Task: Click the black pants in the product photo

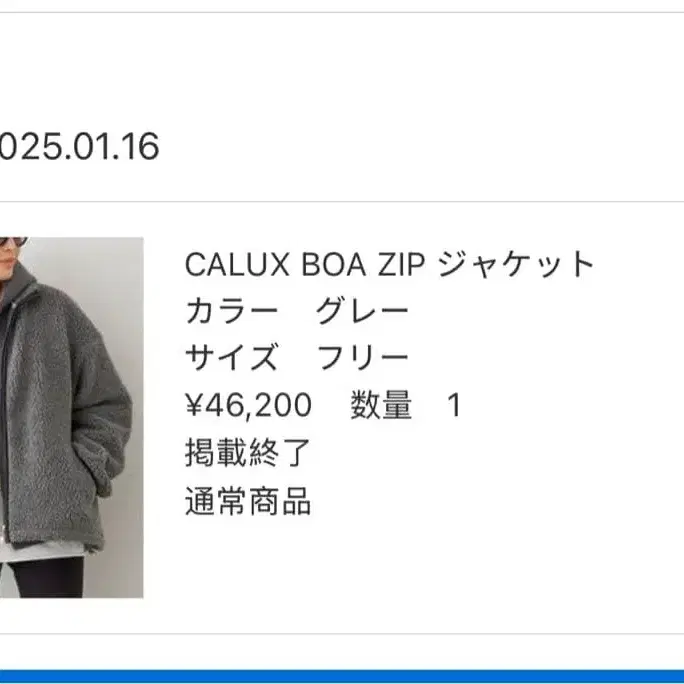Action: click(x=48, y=577)
